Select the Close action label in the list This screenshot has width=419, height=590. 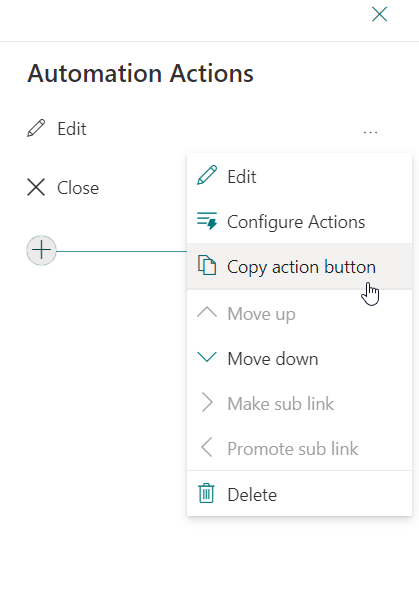[78, 188]
